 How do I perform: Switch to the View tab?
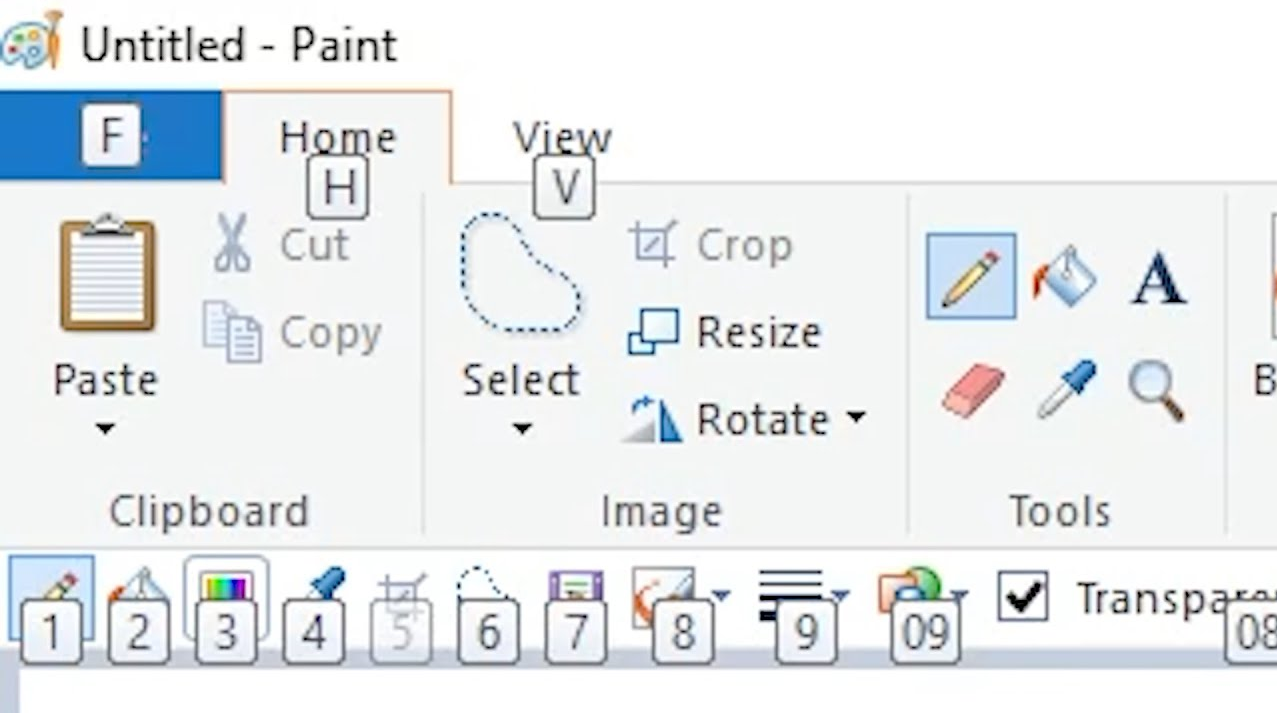pos(562,137)
